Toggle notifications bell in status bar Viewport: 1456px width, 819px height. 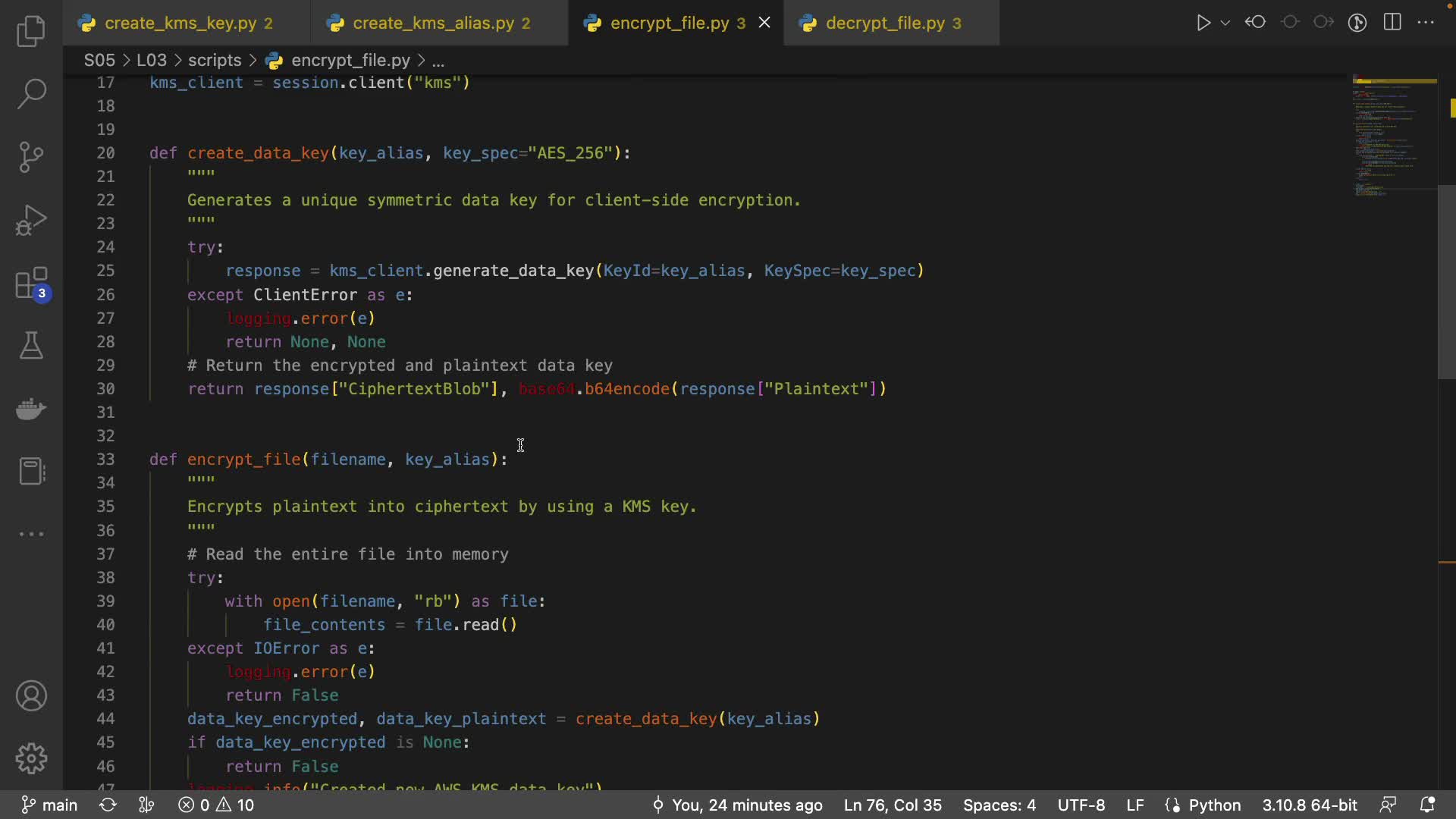[1427, 805]
